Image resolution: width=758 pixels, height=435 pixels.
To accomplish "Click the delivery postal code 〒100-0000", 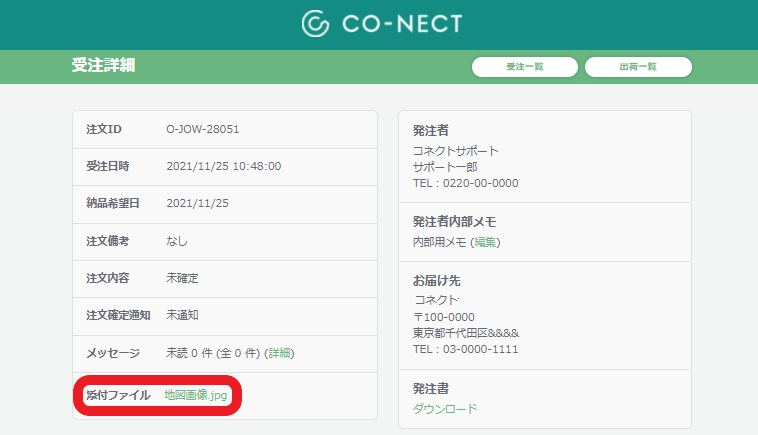I will [x=444, y=317].
